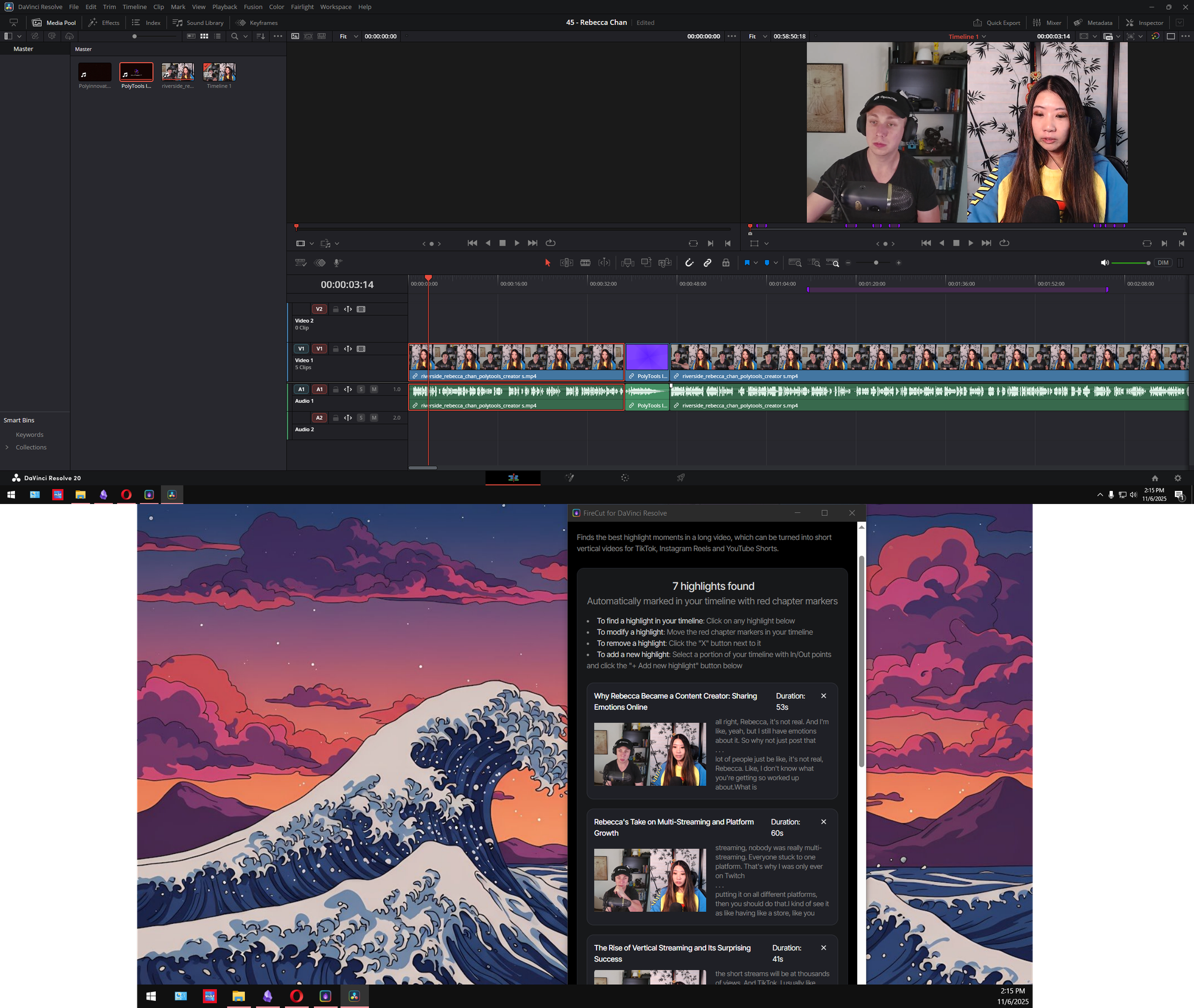Viewport: 1194px width, 1008px height.
Task: Open the Trim menu
Action: pos(109,7)
